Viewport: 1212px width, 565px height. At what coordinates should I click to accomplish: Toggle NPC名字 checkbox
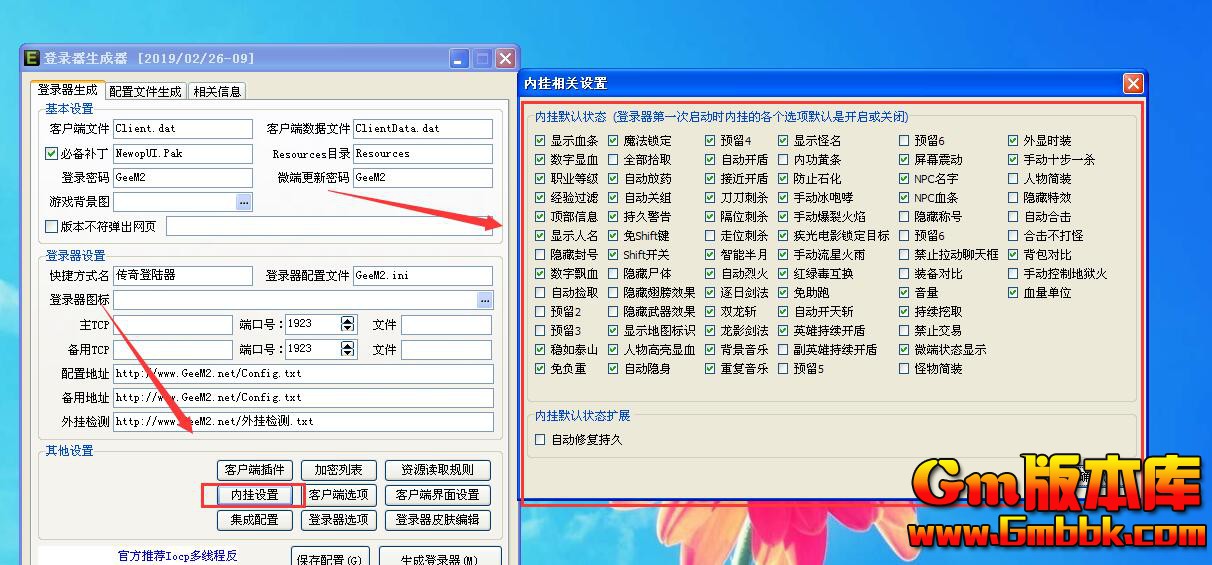(905, 179)
